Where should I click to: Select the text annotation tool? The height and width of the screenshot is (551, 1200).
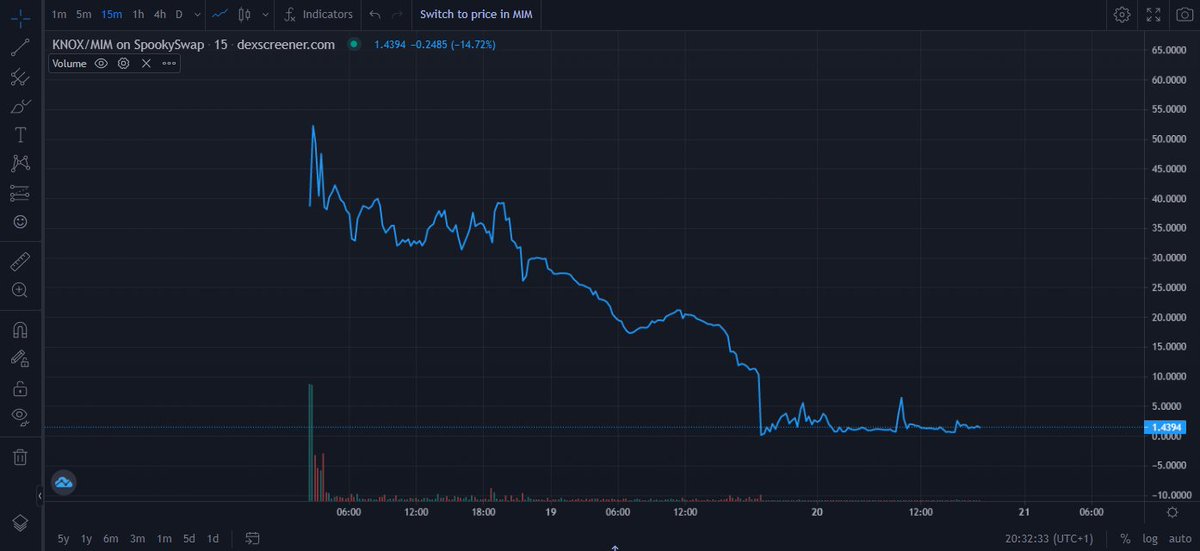click(19, 135)
